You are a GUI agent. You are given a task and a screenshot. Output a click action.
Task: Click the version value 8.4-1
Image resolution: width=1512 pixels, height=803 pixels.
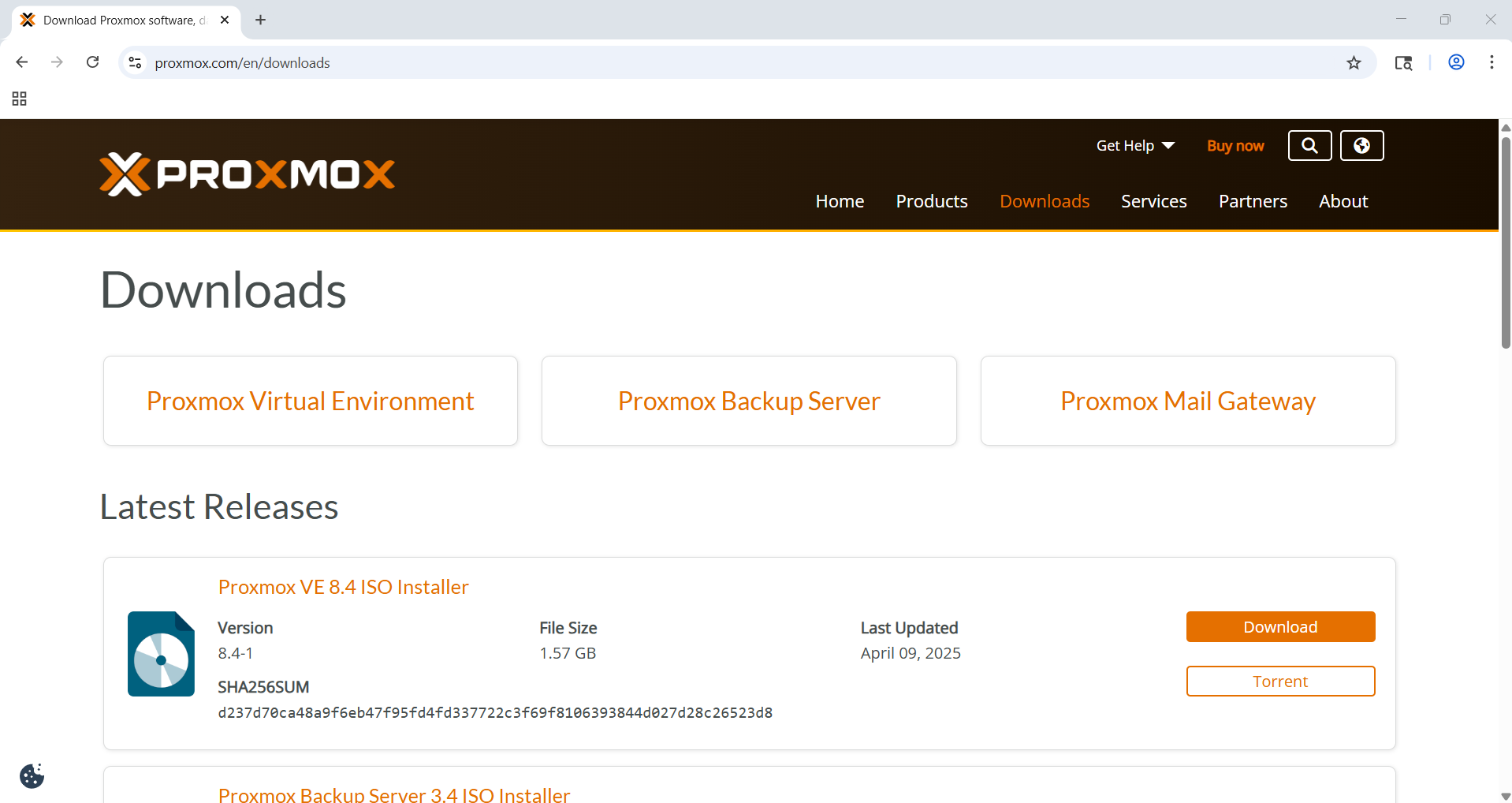(236, 653)
